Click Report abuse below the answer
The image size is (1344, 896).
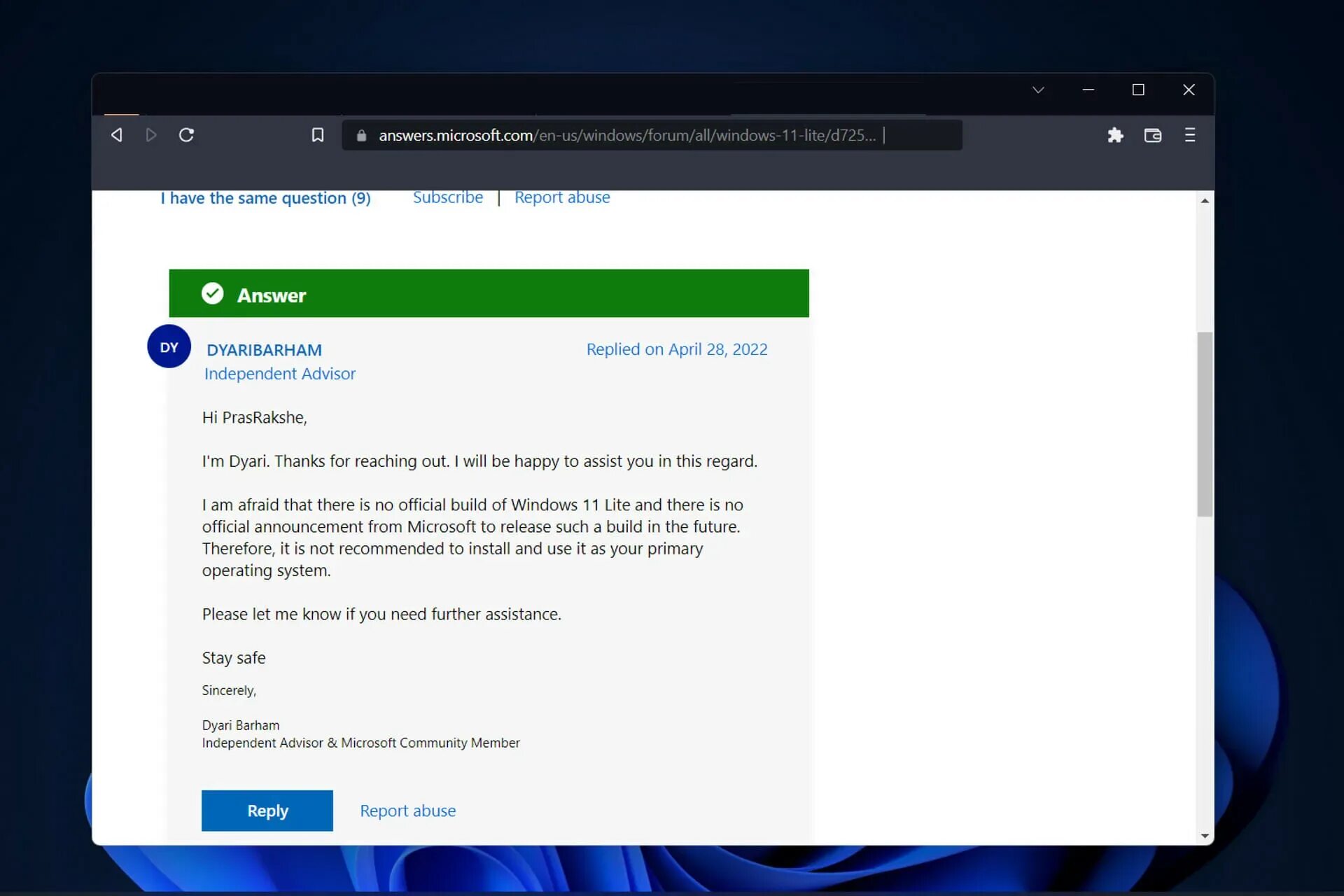(x=407, y=811)
